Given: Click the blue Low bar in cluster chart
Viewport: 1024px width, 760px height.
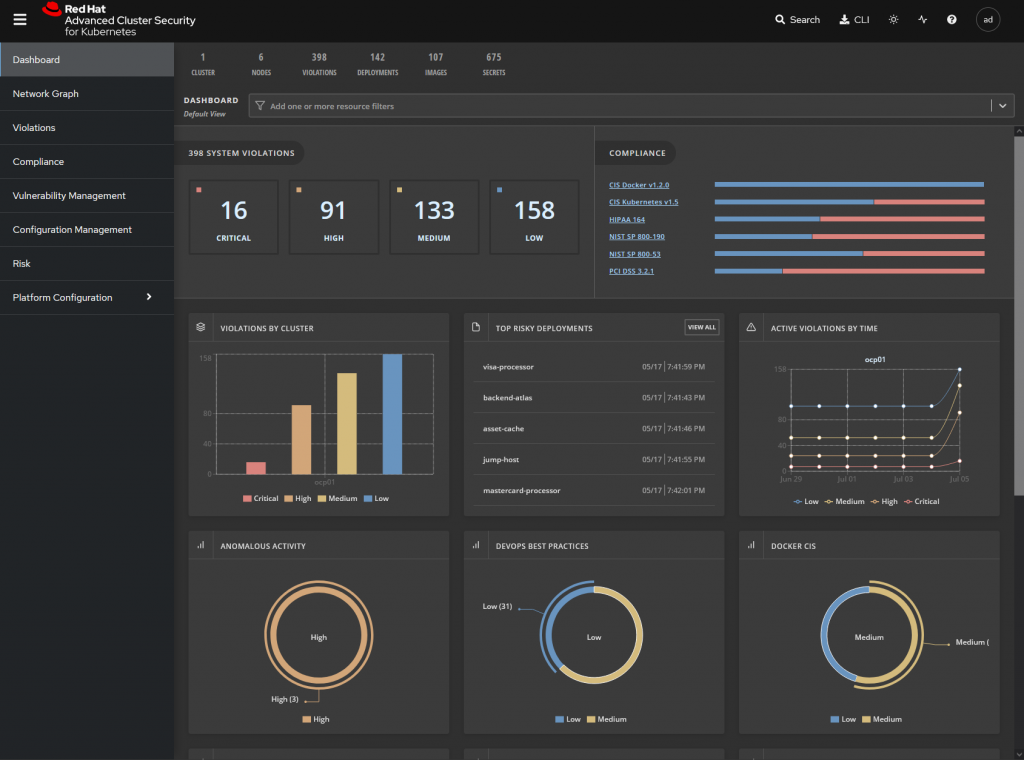Looking at the screenshot, I should (x=392, y=414).
